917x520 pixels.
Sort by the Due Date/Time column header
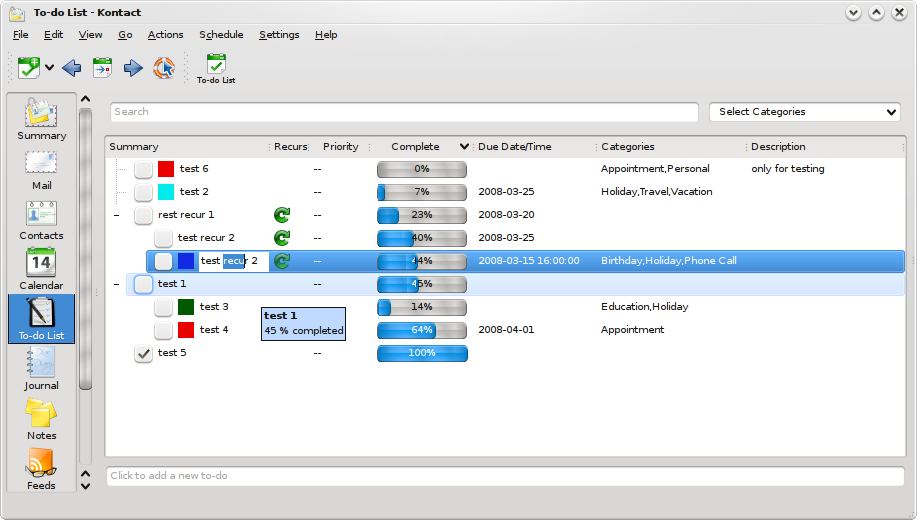tap(534, 147)
